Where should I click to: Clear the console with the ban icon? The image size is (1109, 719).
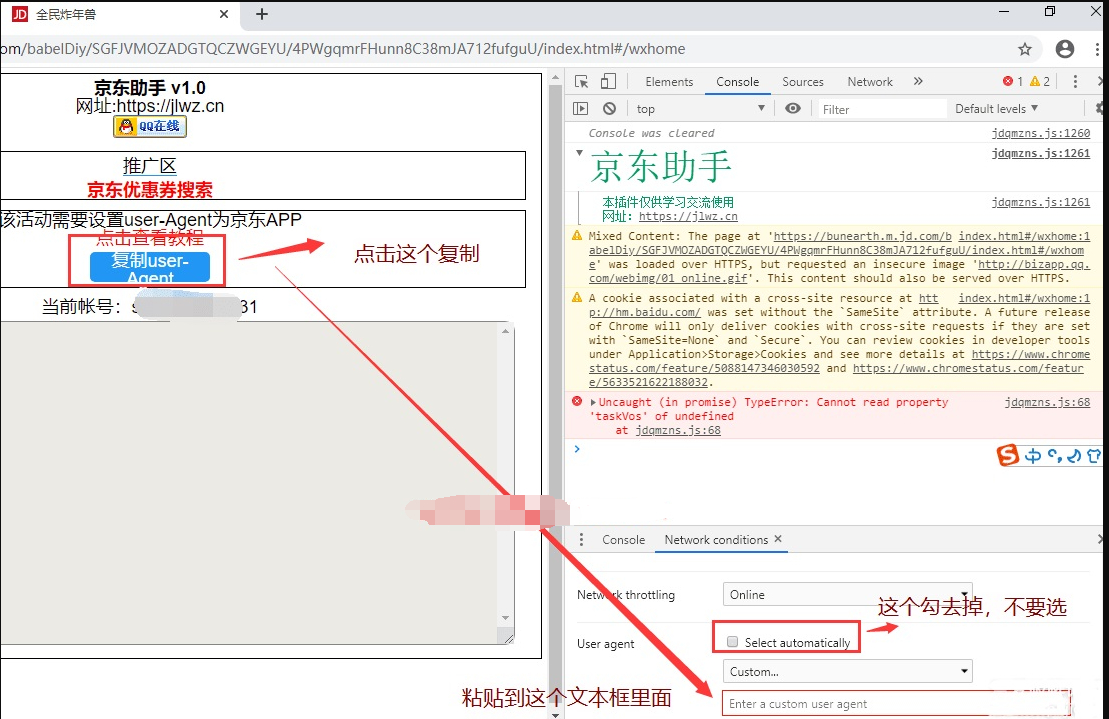(609, 108)
